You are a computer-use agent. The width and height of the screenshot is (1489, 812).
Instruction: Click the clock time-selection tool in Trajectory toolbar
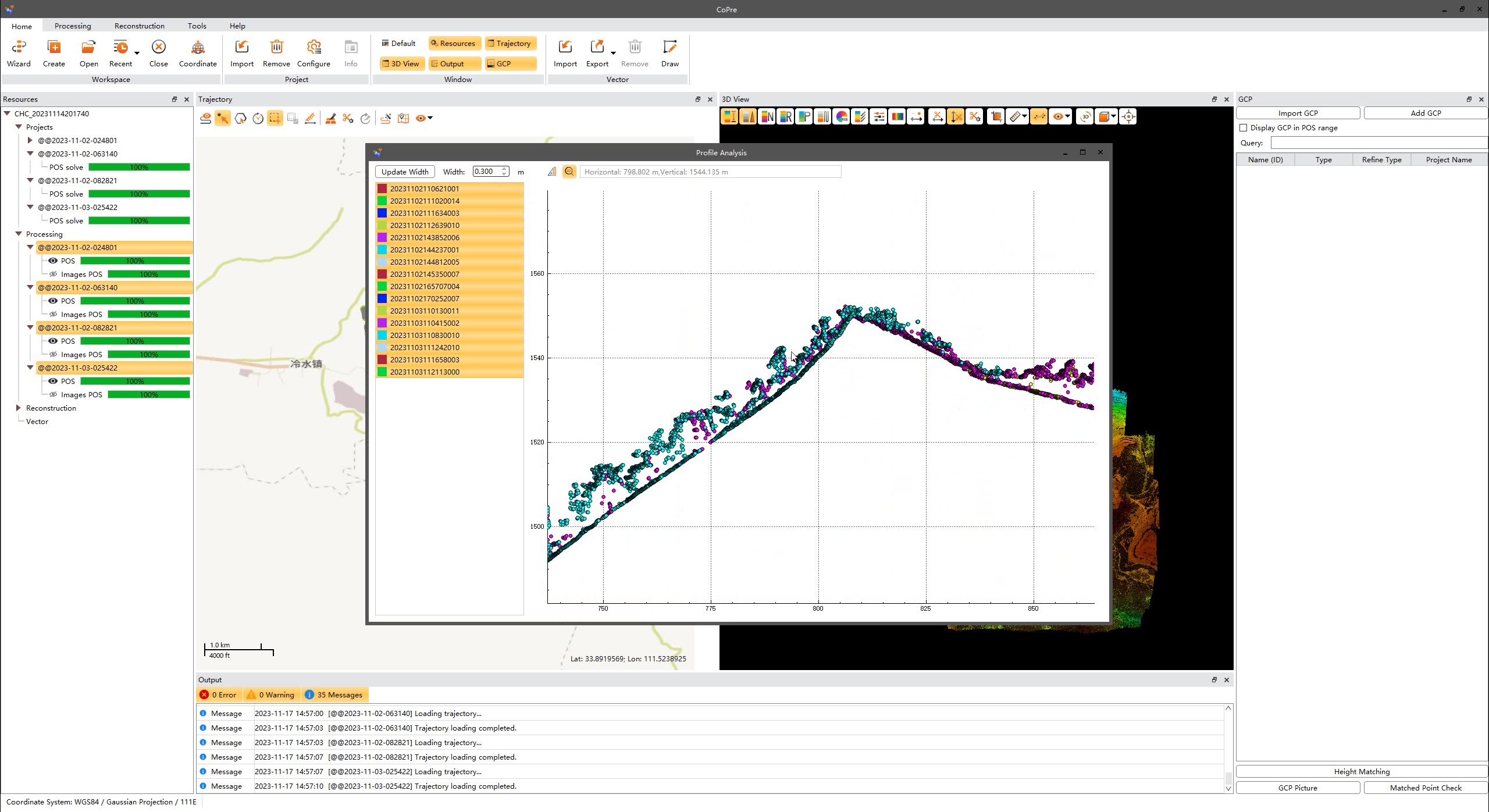point(258,118)
